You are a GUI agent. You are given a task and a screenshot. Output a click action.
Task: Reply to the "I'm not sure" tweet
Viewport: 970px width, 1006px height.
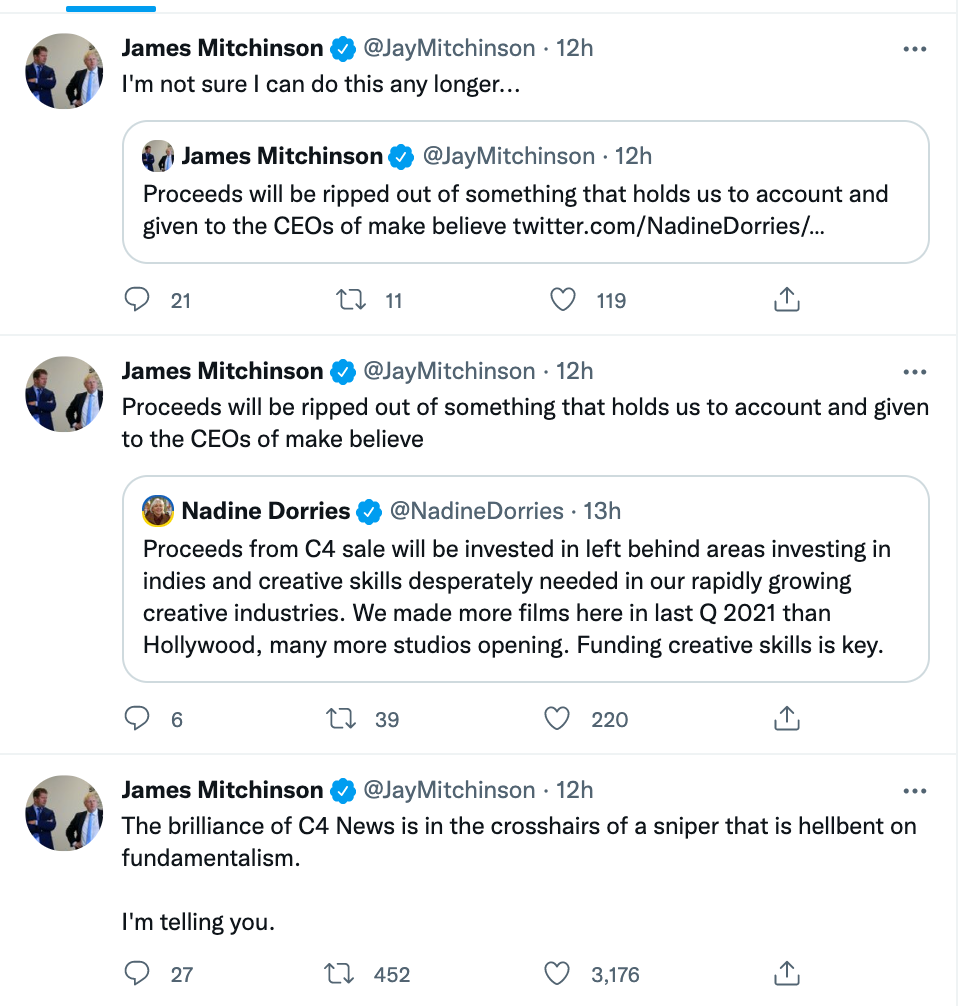(137, 299)
